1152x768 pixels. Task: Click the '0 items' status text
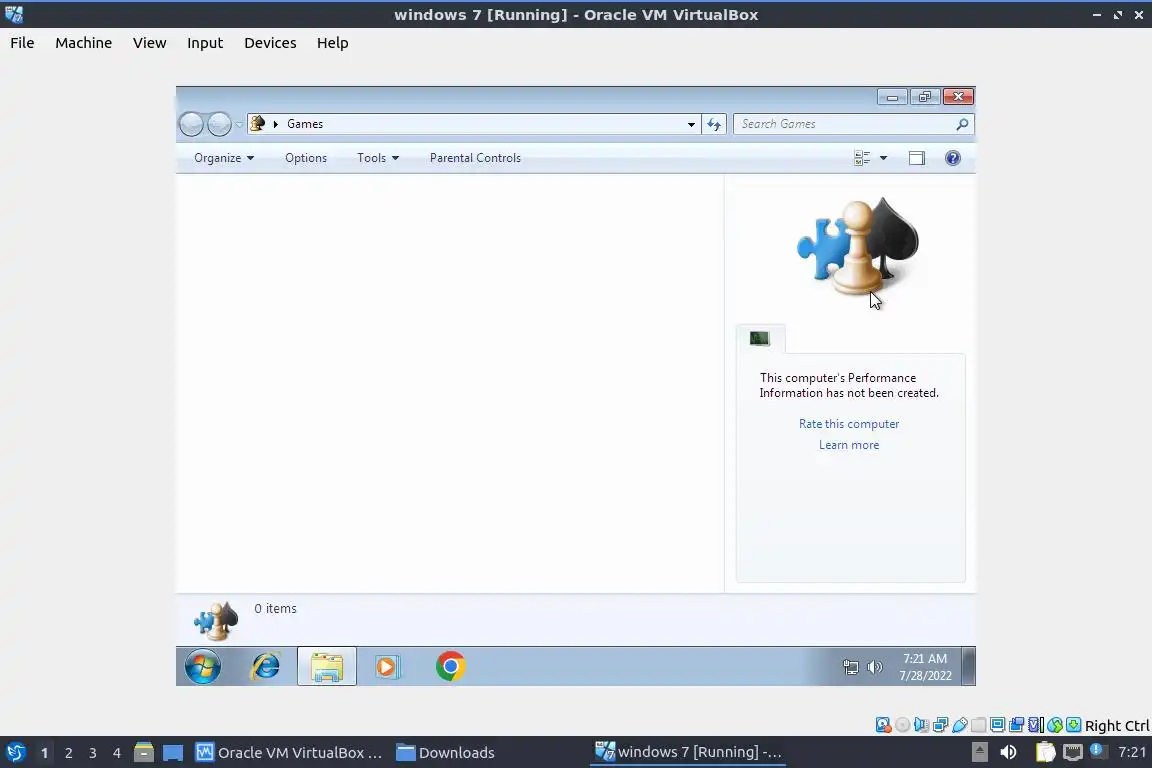pyautogui.click(x=276, y=609)
